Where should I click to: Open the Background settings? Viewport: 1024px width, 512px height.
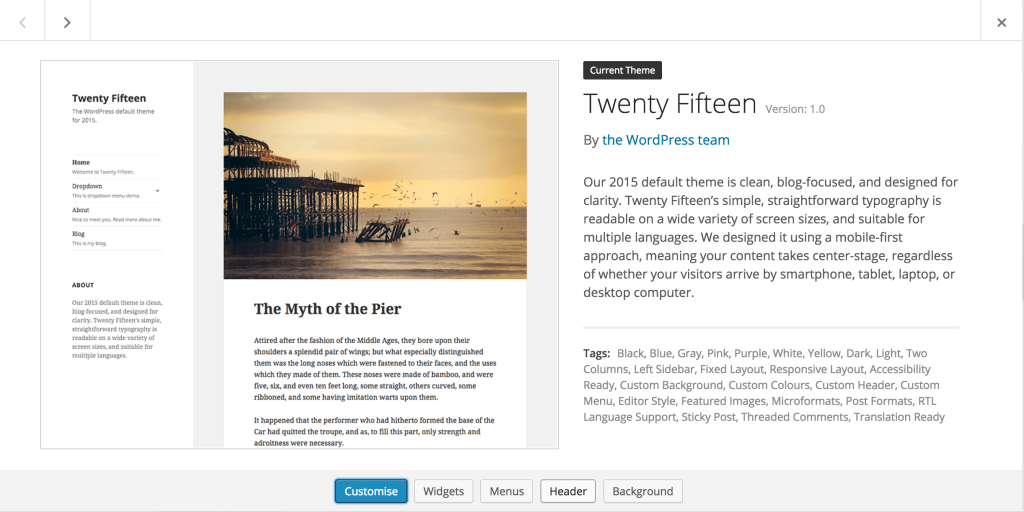[643, 491]
